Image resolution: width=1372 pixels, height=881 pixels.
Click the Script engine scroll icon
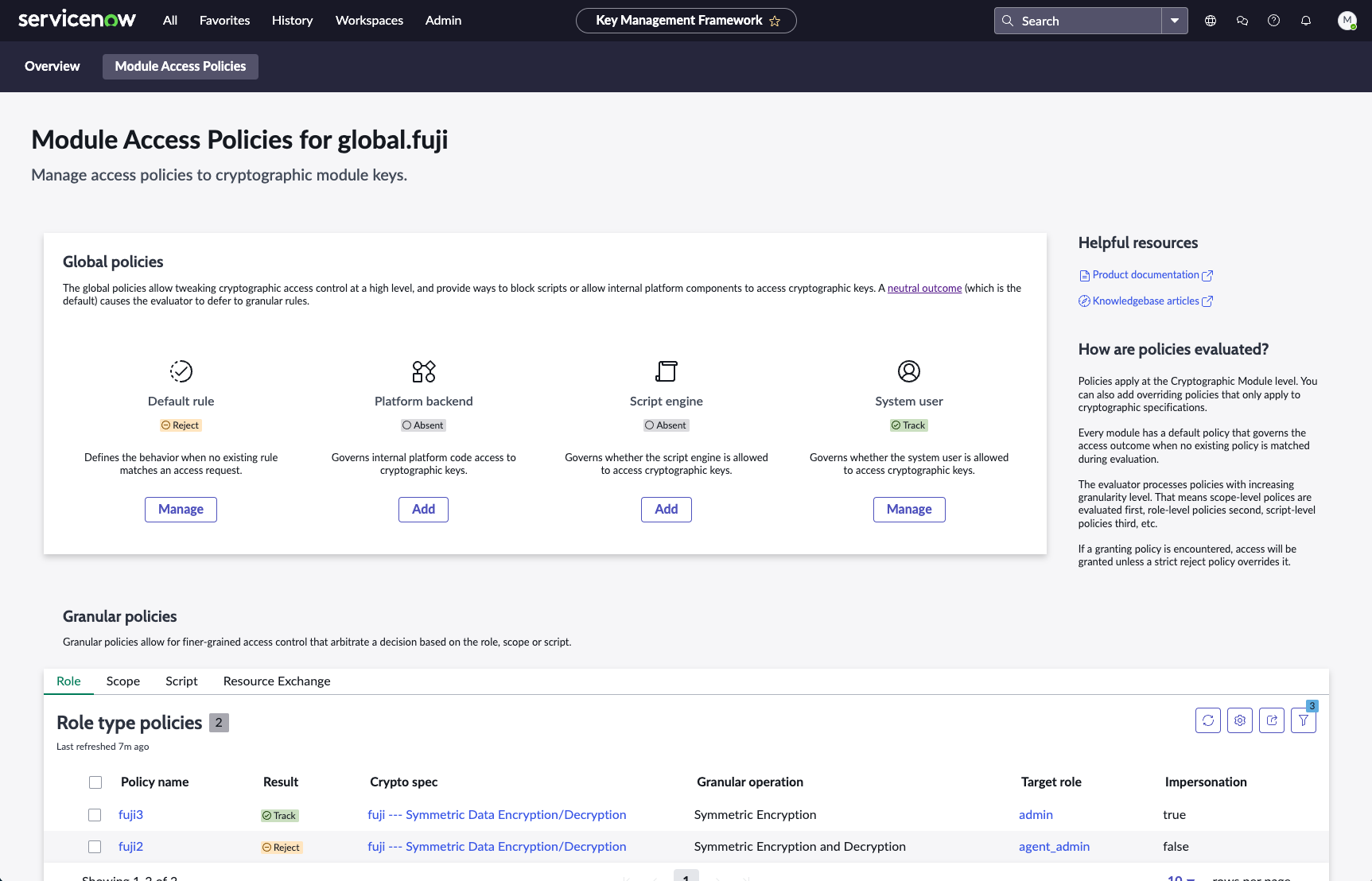pos(667,371)
